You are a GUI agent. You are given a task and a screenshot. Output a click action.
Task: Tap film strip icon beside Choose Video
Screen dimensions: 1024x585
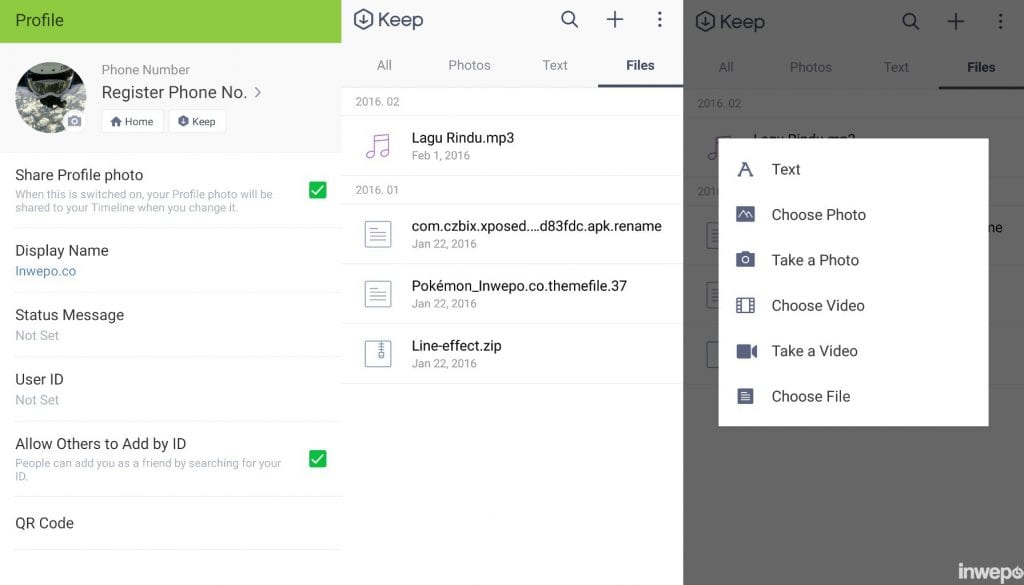(745, 305)
